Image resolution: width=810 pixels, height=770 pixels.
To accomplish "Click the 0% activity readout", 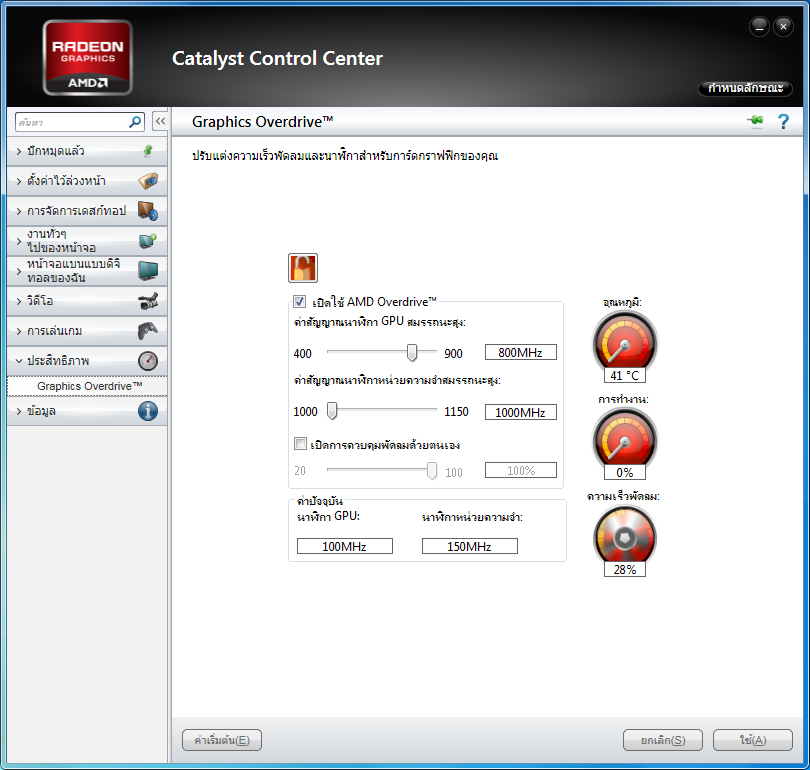I will 625,473.
